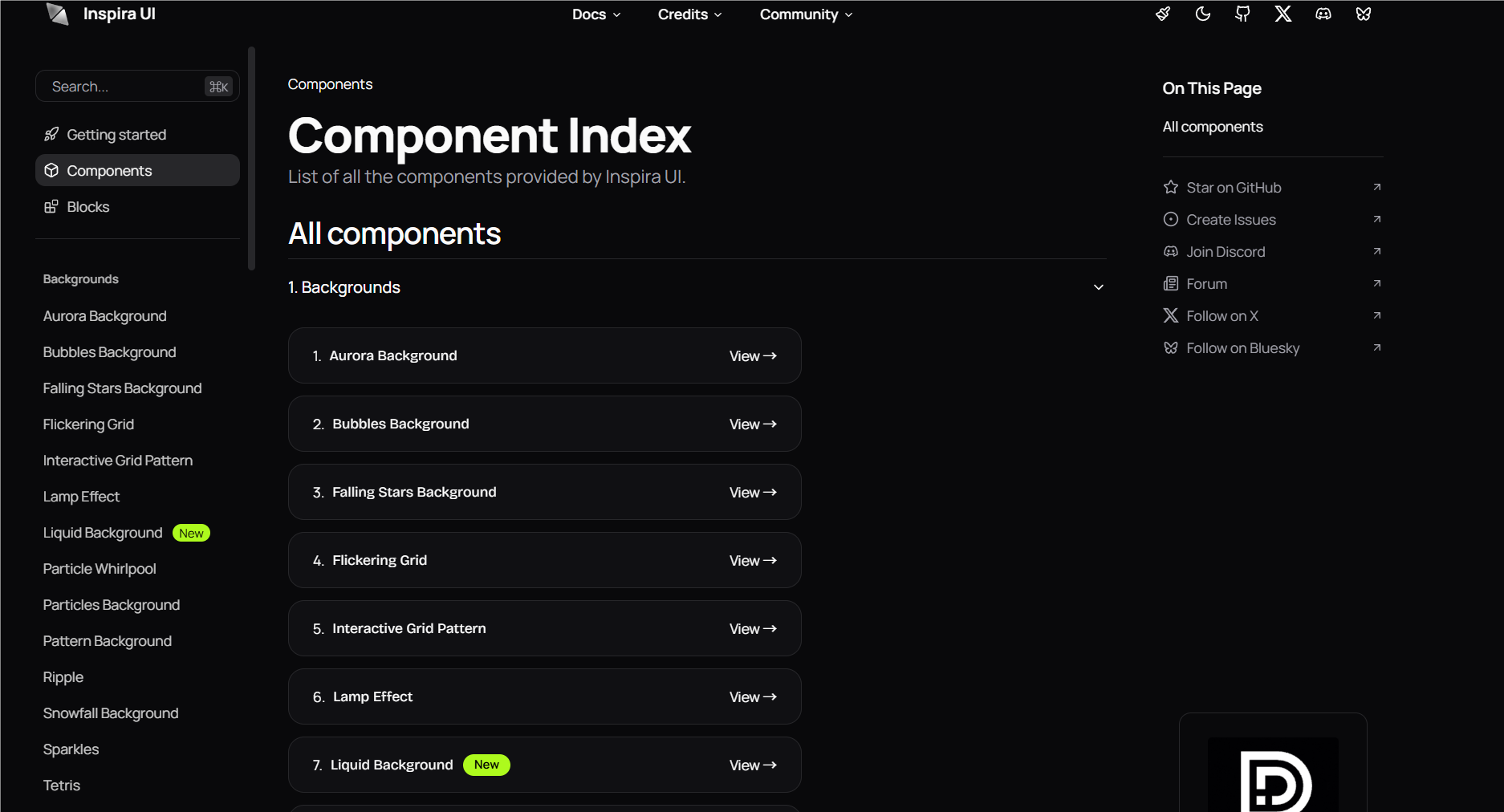Go to Getting started section

(x=137, y=134)
